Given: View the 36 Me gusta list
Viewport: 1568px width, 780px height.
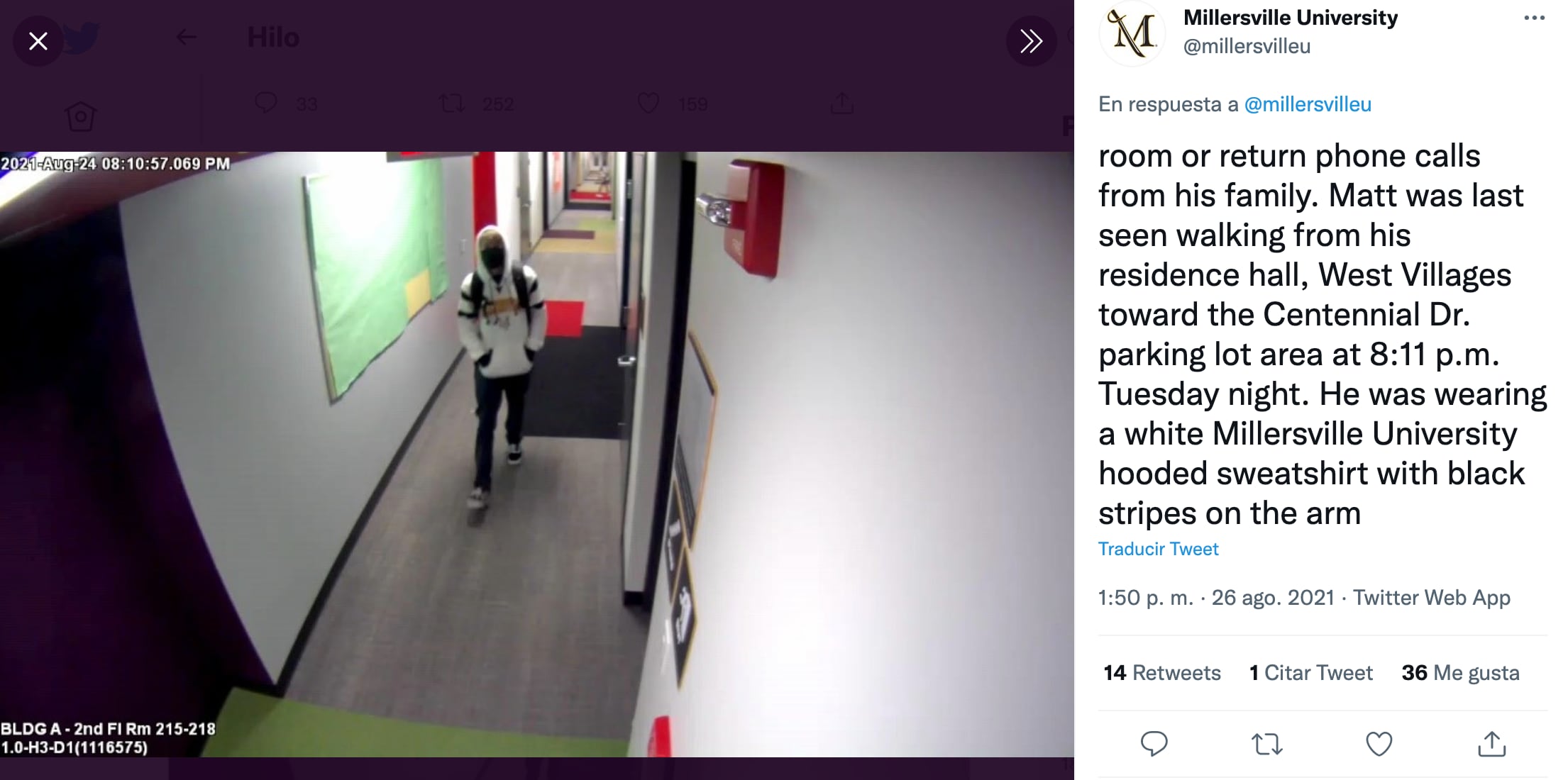Looking at the screenshot, I should coord(1460,672).
